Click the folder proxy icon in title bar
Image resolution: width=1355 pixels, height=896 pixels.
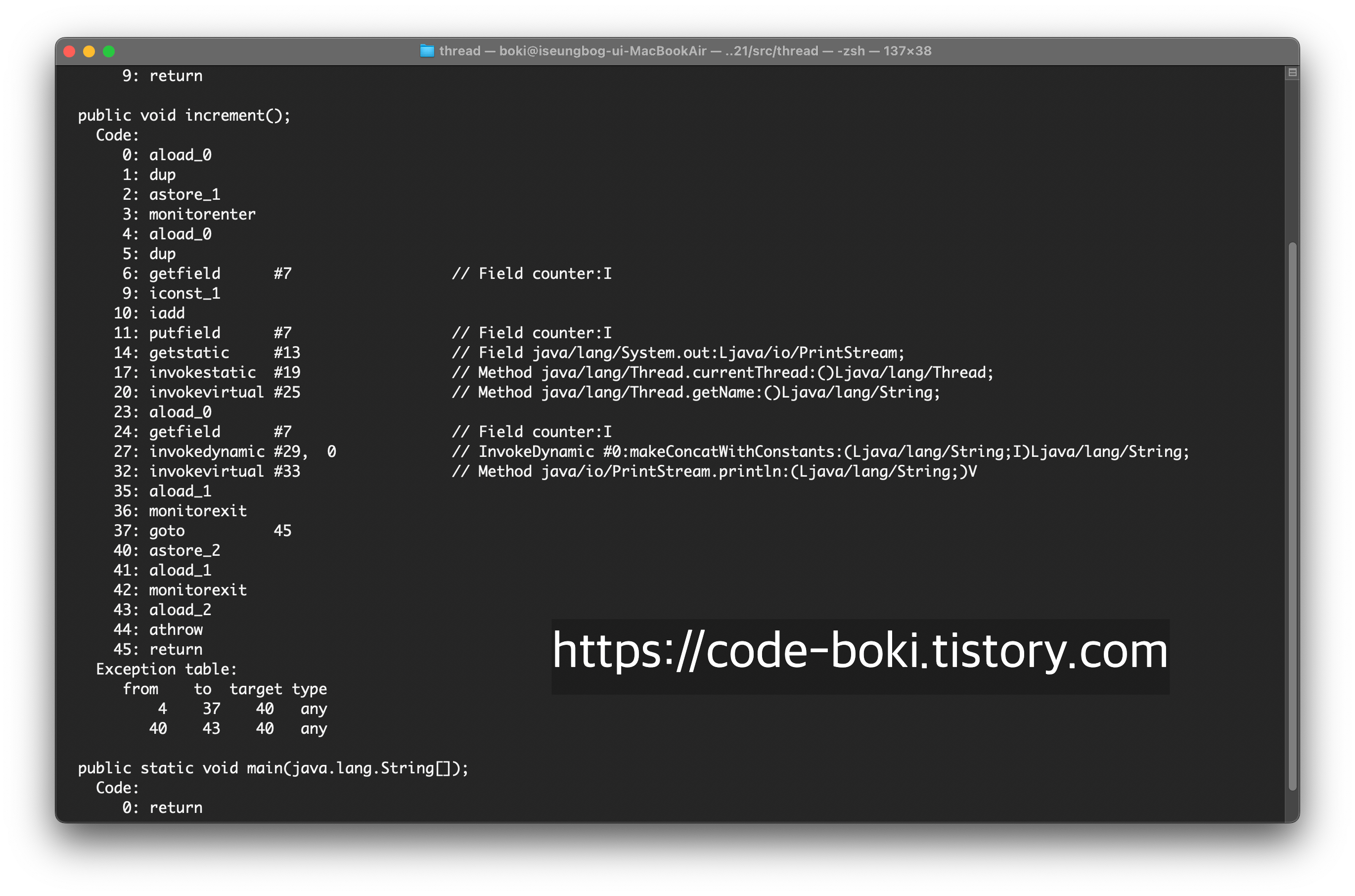tap(427, 51)
